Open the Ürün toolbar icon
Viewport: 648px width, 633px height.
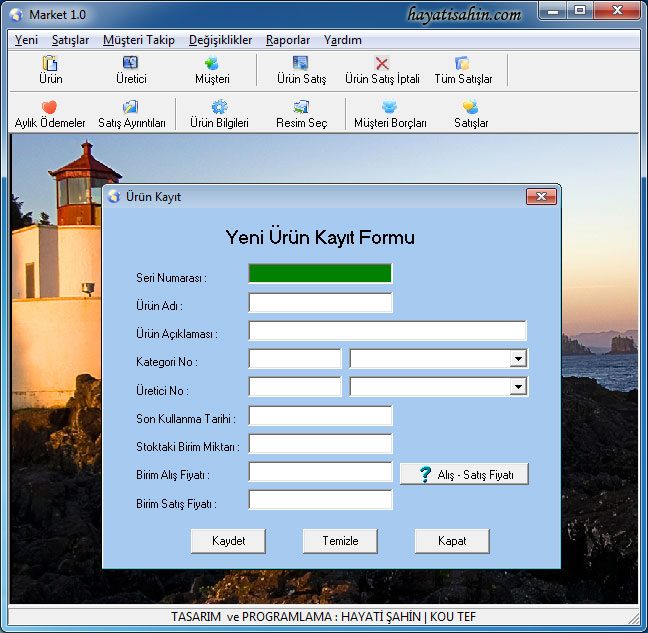click(x=50, y=63)
